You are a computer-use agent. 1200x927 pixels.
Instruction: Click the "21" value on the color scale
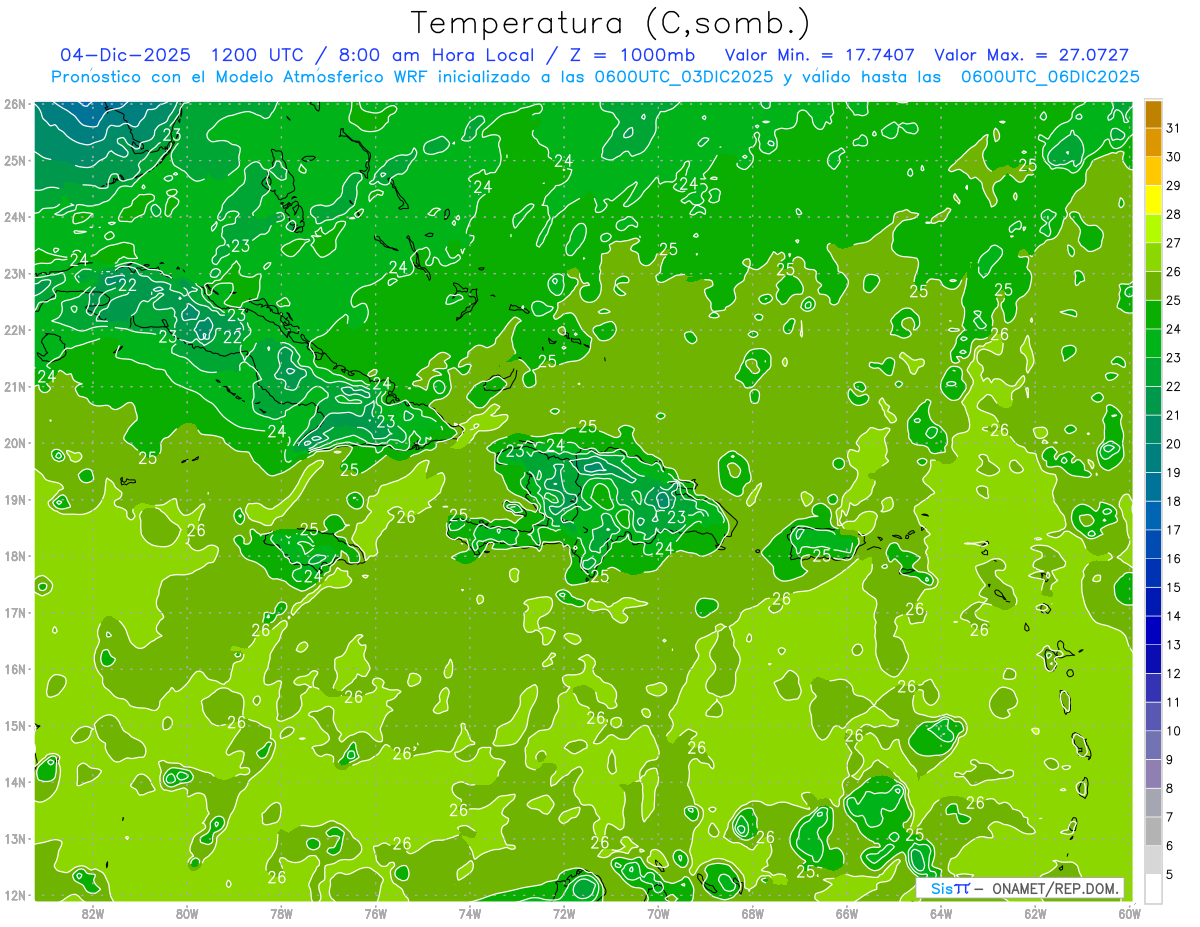pos(1173,415)
